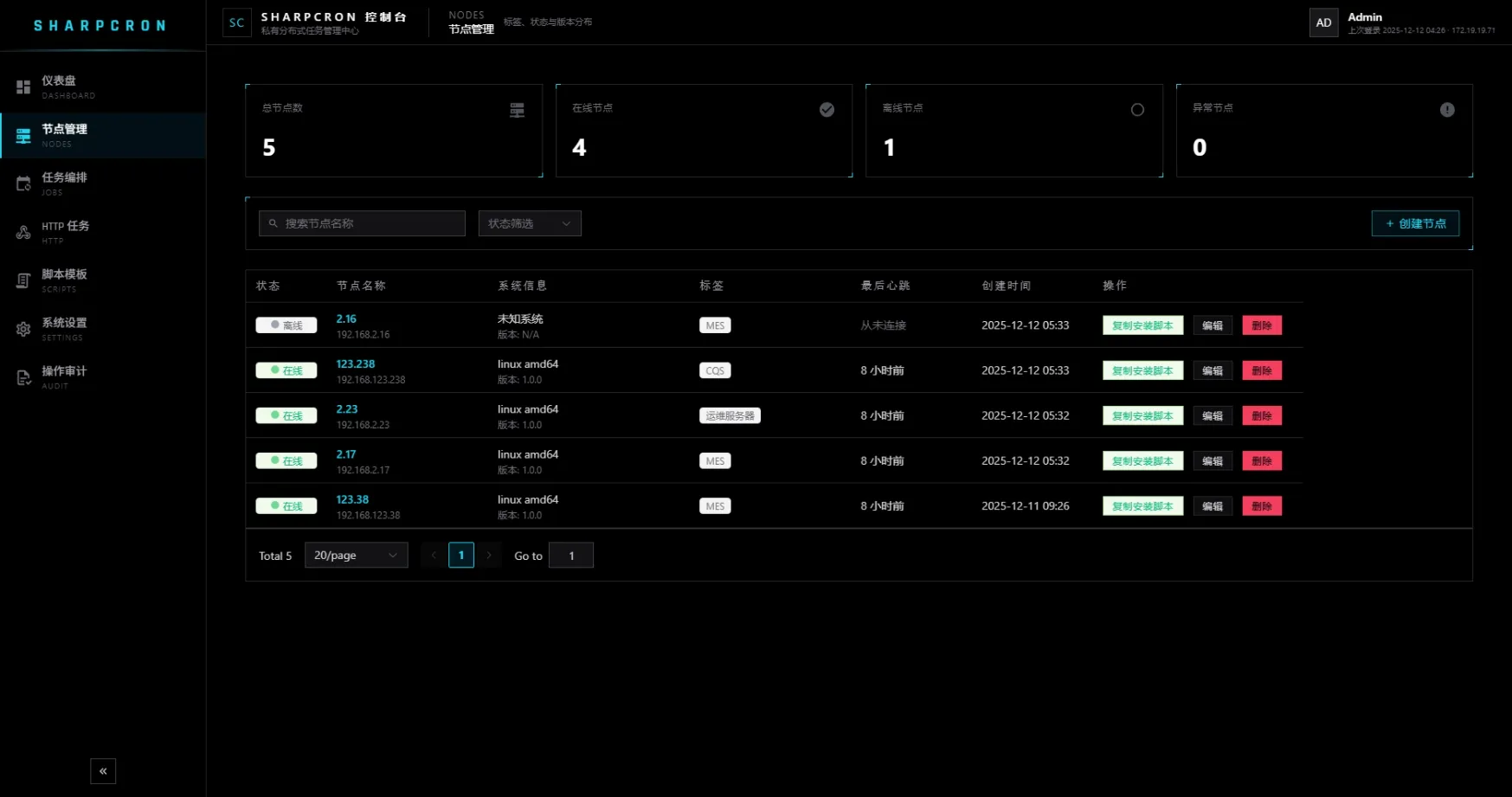Viewport: 1512px width, 797px height.
Task: Click the Dashboard grid icon in sidebar
Action: 23,87
